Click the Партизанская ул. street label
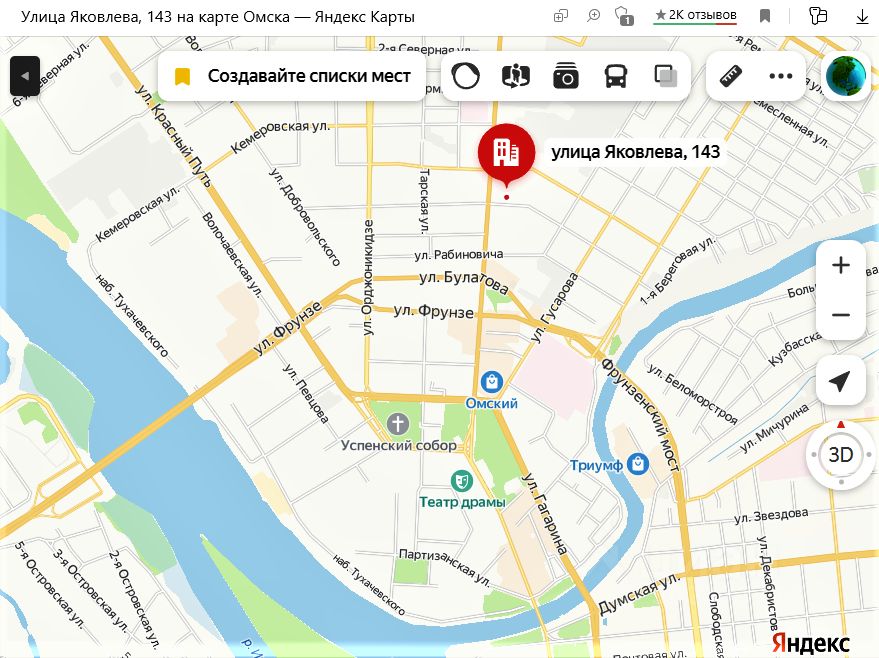Image resolution: width=879 pixels, height=658 pixels. click(x=445, y=568)
